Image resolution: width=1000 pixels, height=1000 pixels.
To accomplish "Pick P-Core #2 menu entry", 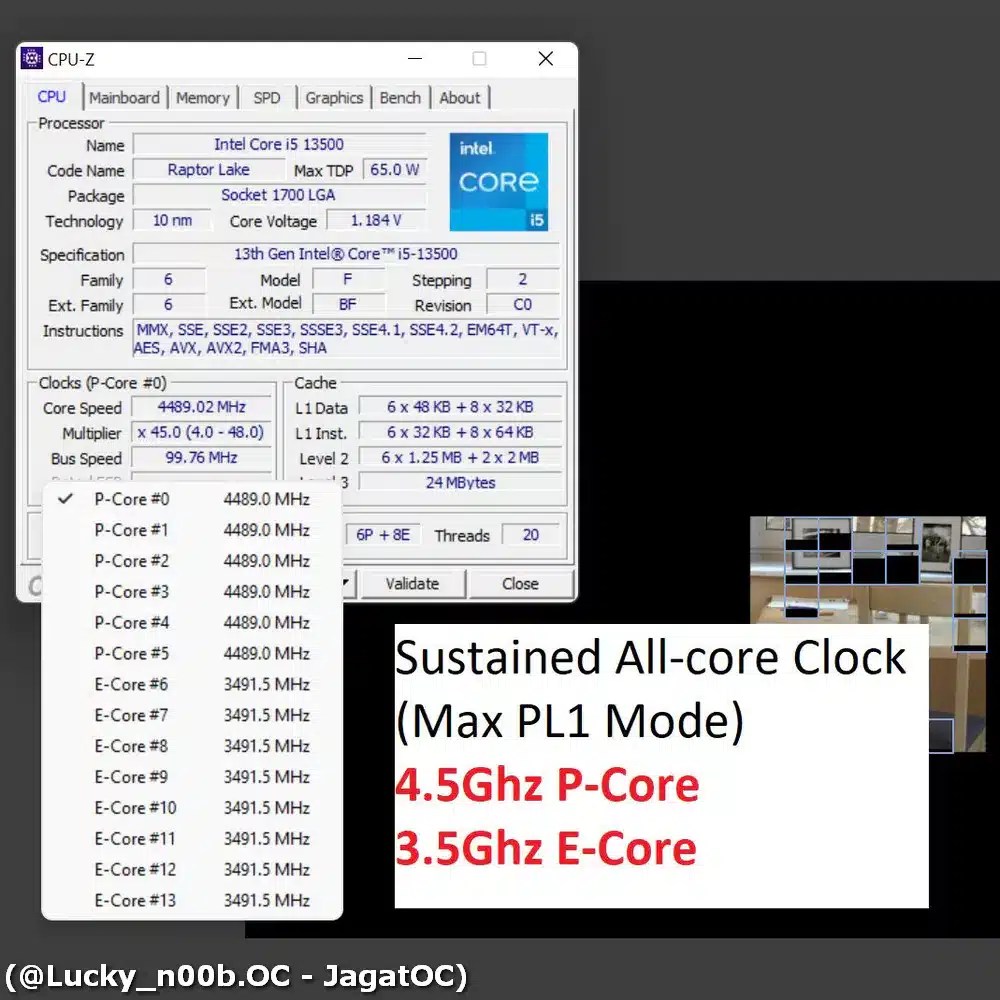I will [x=192, y=561].
